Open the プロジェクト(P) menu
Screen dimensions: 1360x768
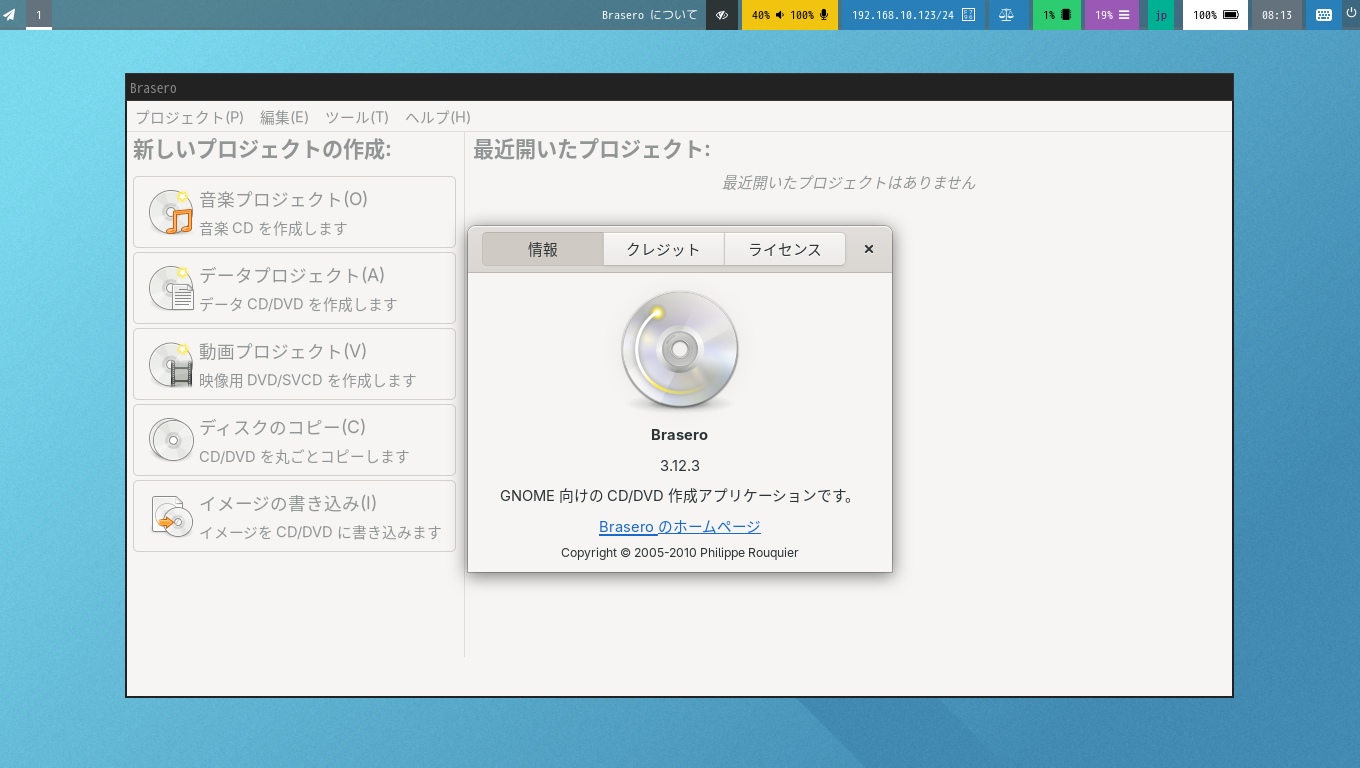click(x=190, y=117)
